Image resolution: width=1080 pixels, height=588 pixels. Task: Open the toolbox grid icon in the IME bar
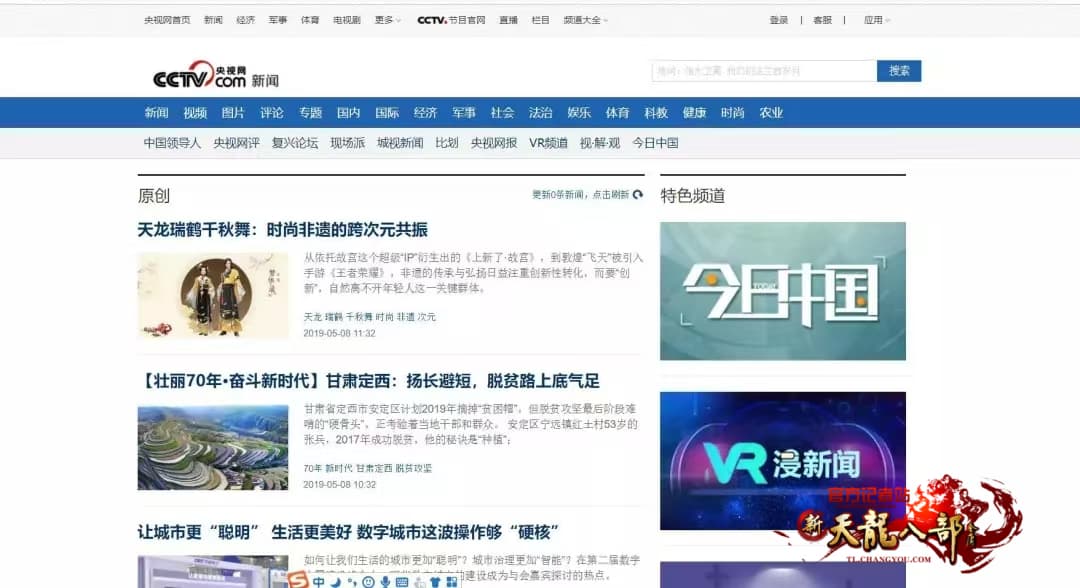click(x=452, y=582)
